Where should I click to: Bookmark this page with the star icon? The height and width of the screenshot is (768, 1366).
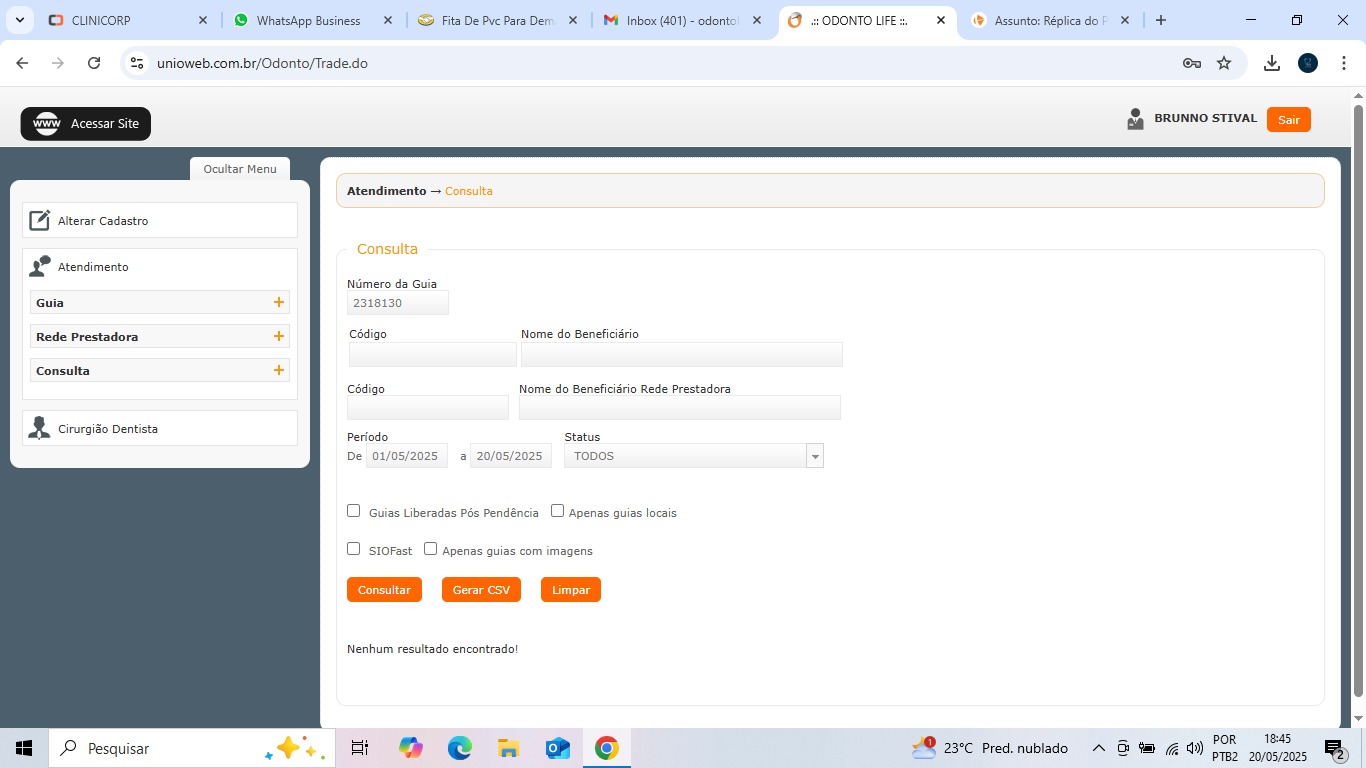coord(1224,63)
